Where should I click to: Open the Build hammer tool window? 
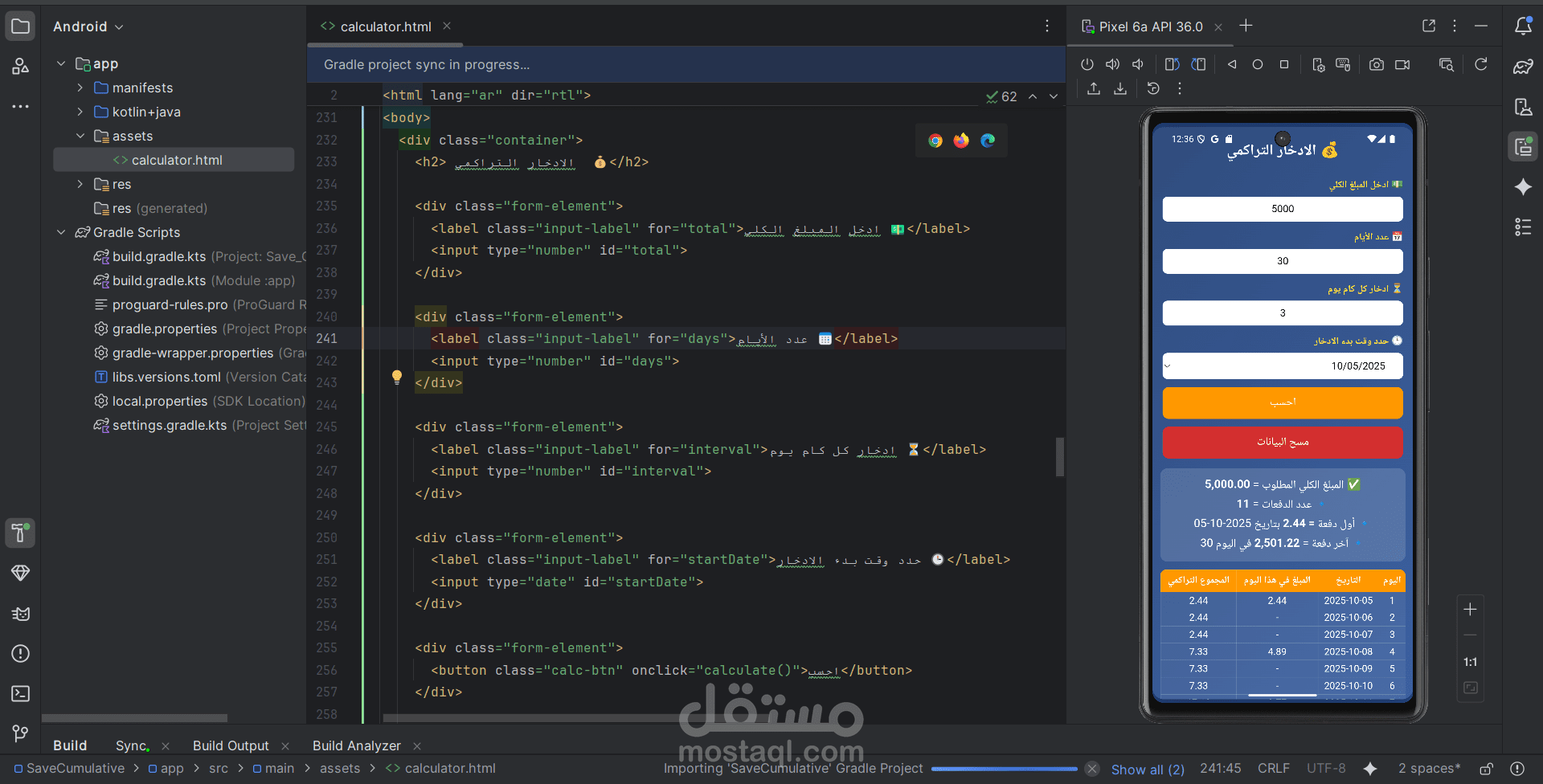[x=20, y=533]
